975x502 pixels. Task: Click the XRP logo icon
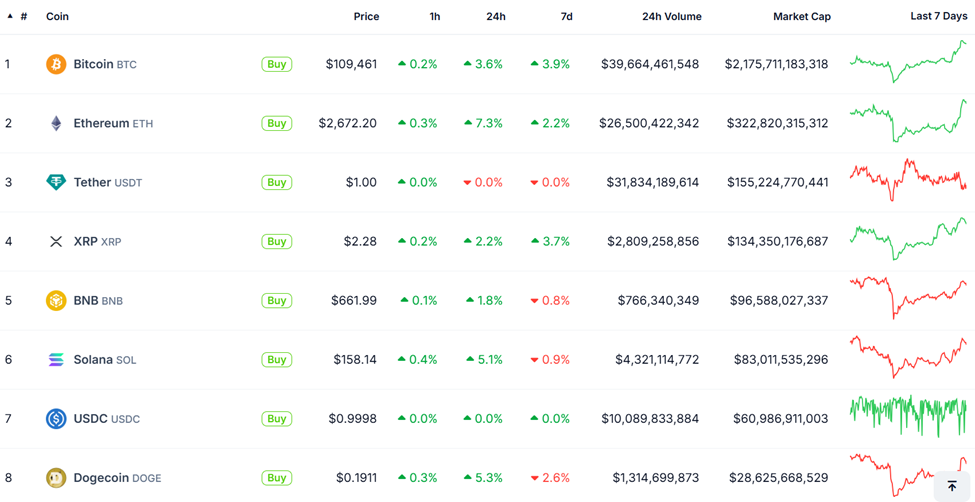point(56,241)
